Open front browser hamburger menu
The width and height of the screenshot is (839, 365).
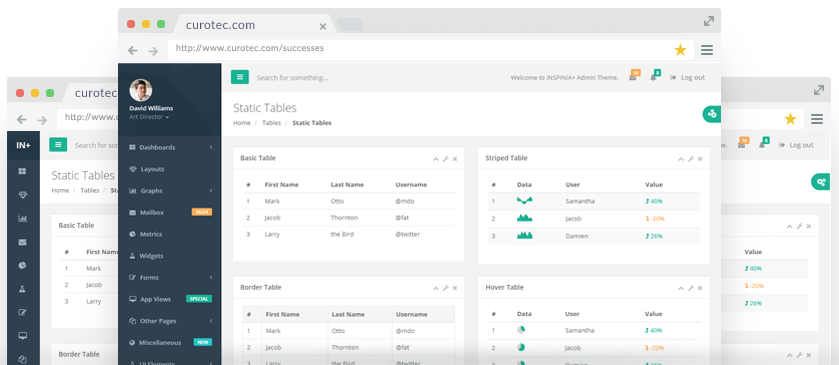(x=707, y=50)
